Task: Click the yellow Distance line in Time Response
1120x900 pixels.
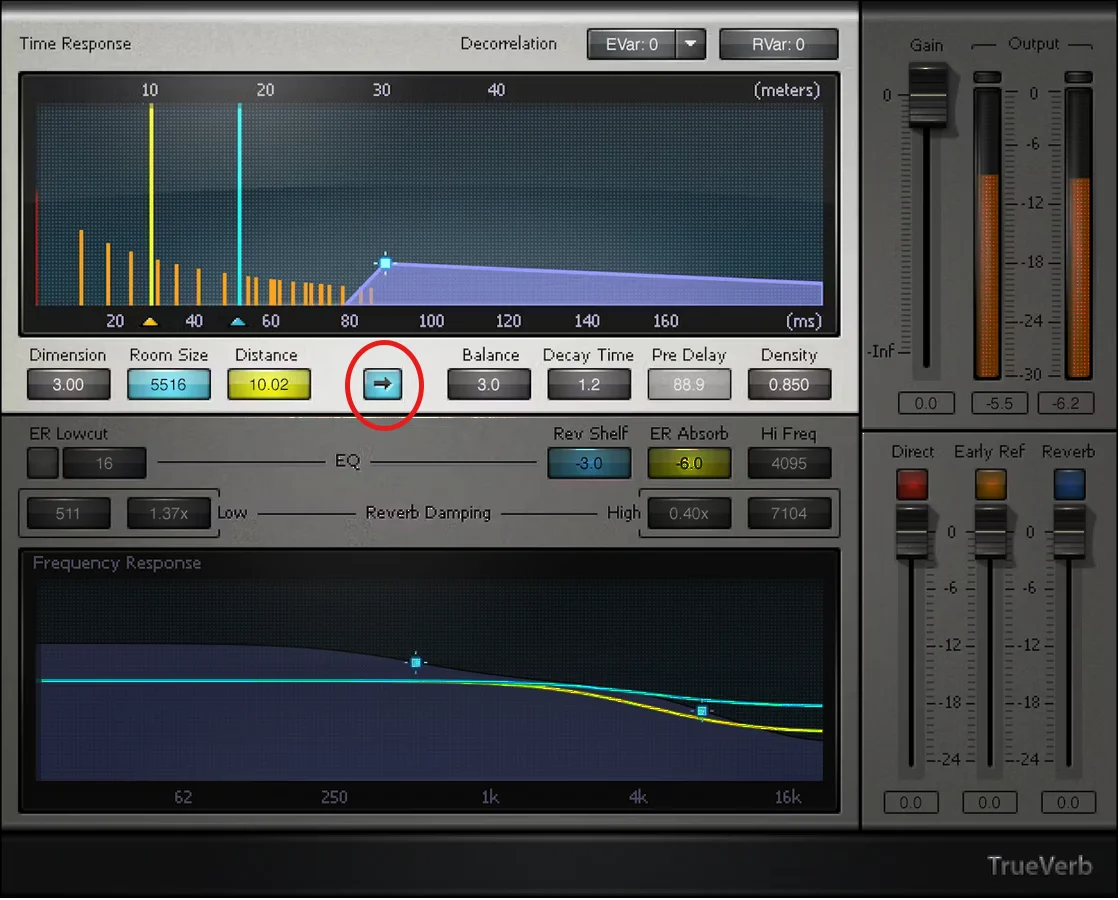Action: [151, 204]
